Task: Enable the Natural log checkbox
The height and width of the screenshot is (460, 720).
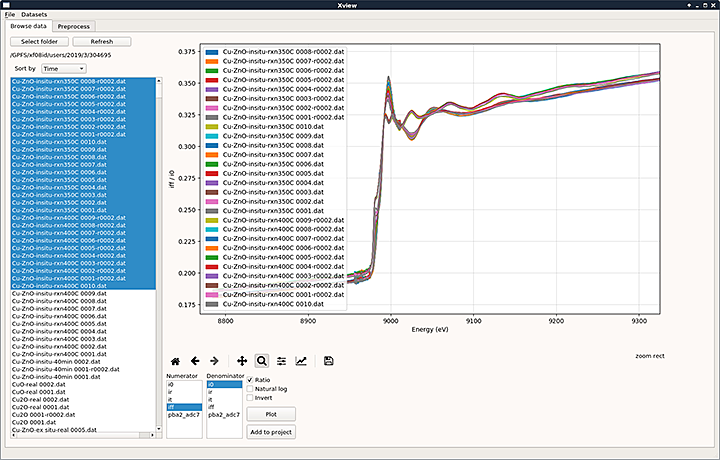Action: (x=251, y=389)
